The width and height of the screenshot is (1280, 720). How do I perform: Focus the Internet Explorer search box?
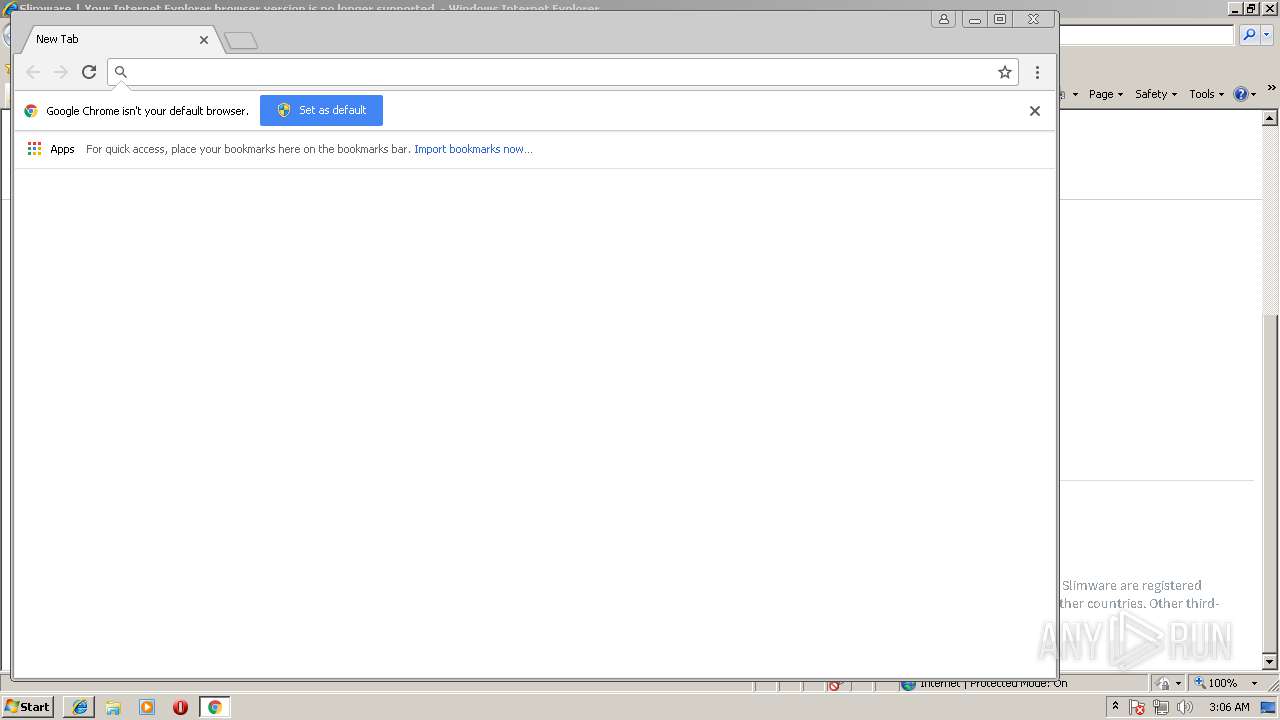tap(1146, 35)
